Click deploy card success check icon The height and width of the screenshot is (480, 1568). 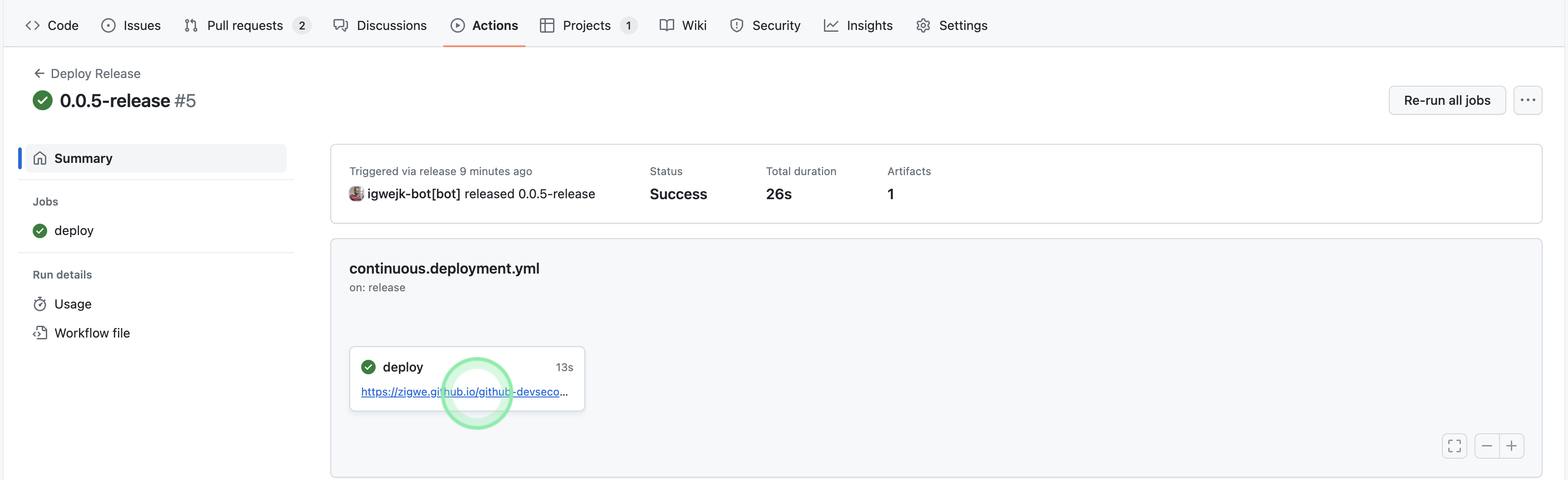point(368,367)
